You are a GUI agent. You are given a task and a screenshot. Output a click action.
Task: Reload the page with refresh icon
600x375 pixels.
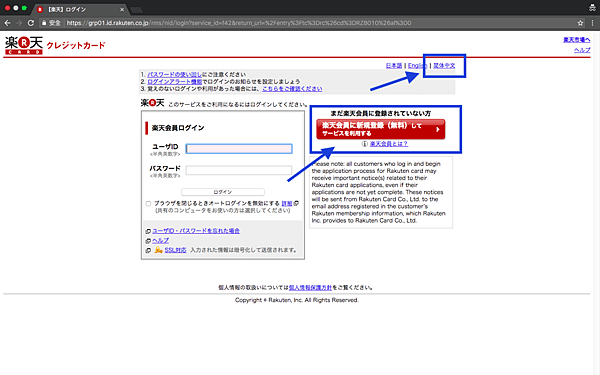(x=31, y=23)
